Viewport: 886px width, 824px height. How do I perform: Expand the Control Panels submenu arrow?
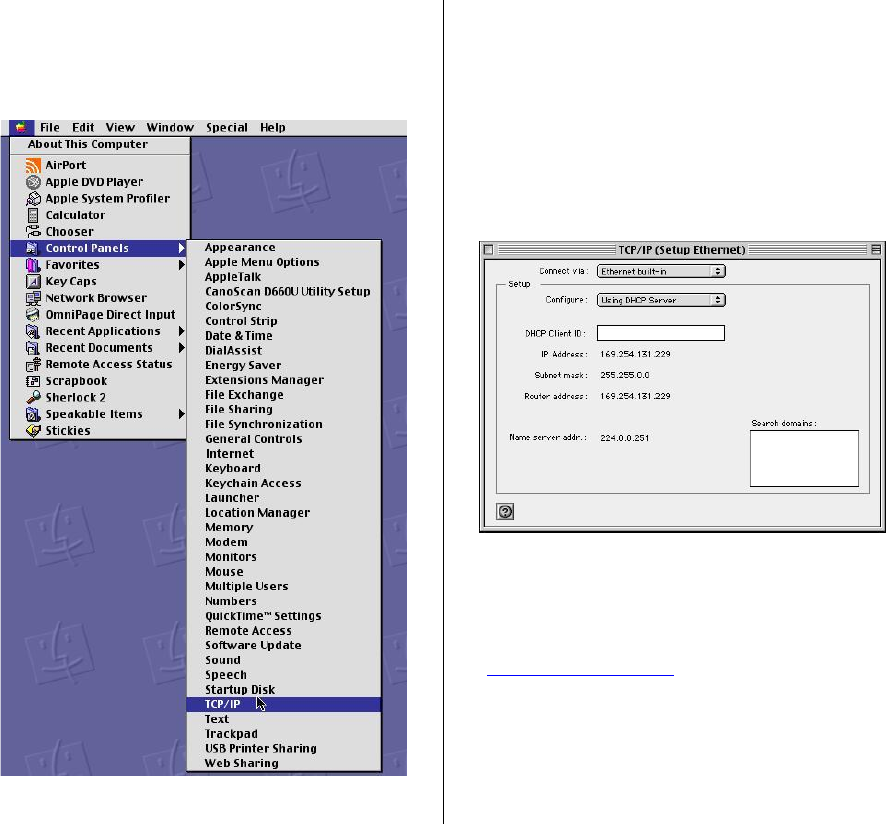pos(181,248)
